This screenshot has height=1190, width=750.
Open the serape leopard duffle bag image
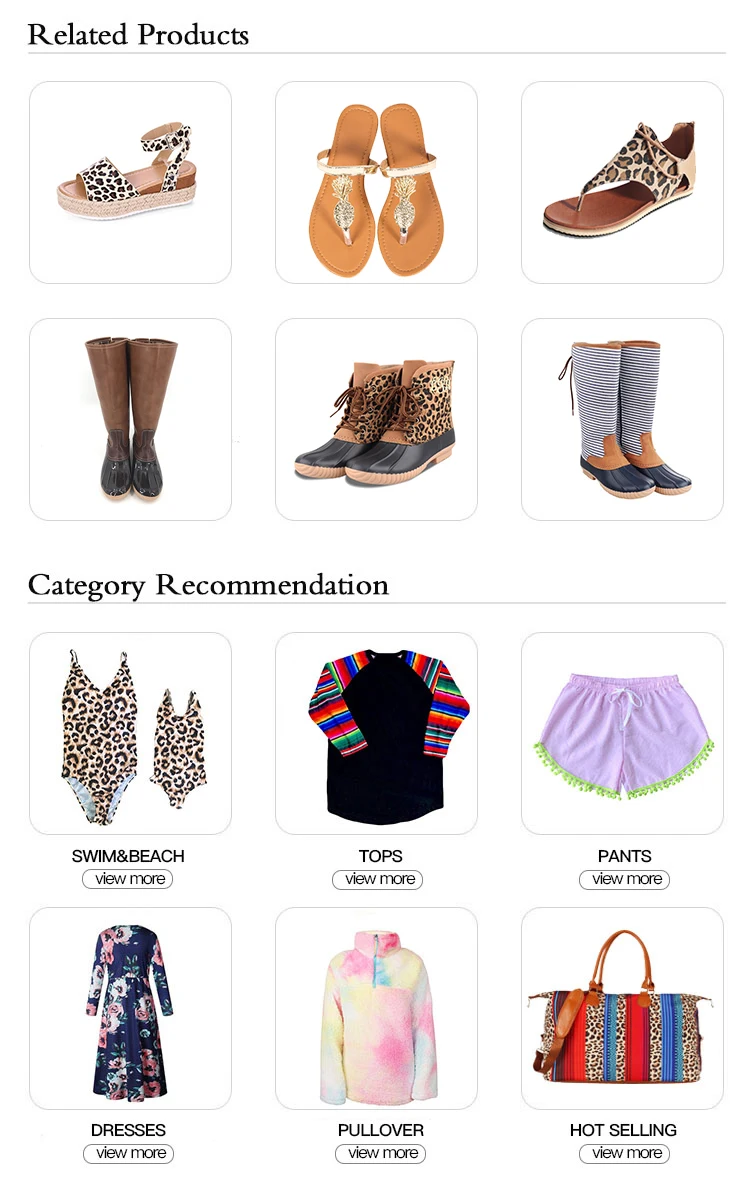tap(622, 1008)
